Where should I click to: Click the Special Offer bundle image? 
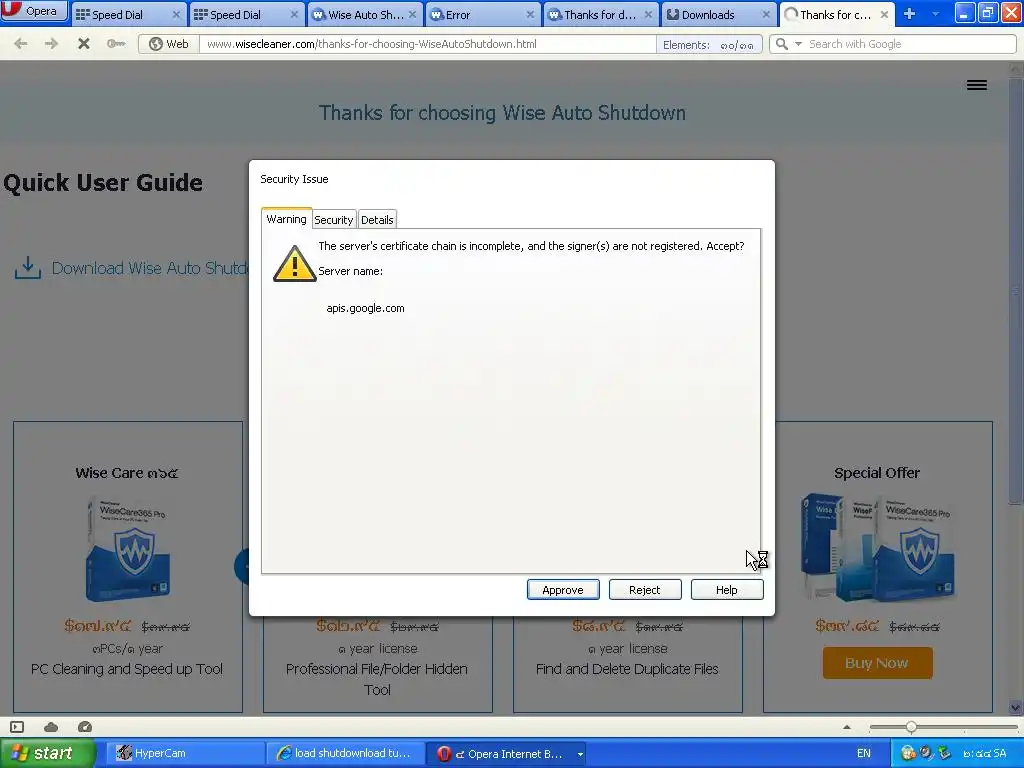click(x=877, y=547)
